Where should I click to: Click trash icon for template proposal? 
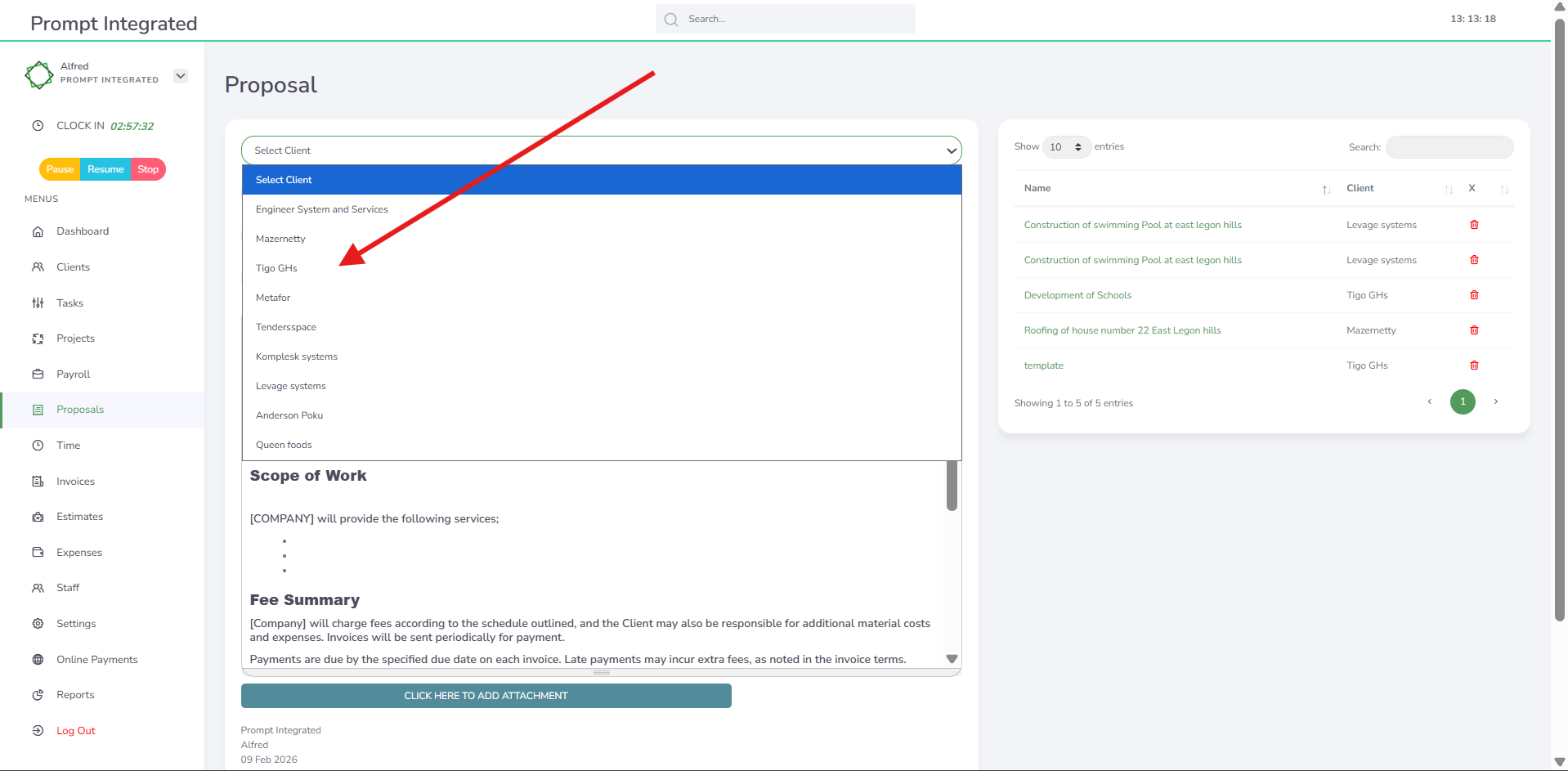tap(1474, 365)
